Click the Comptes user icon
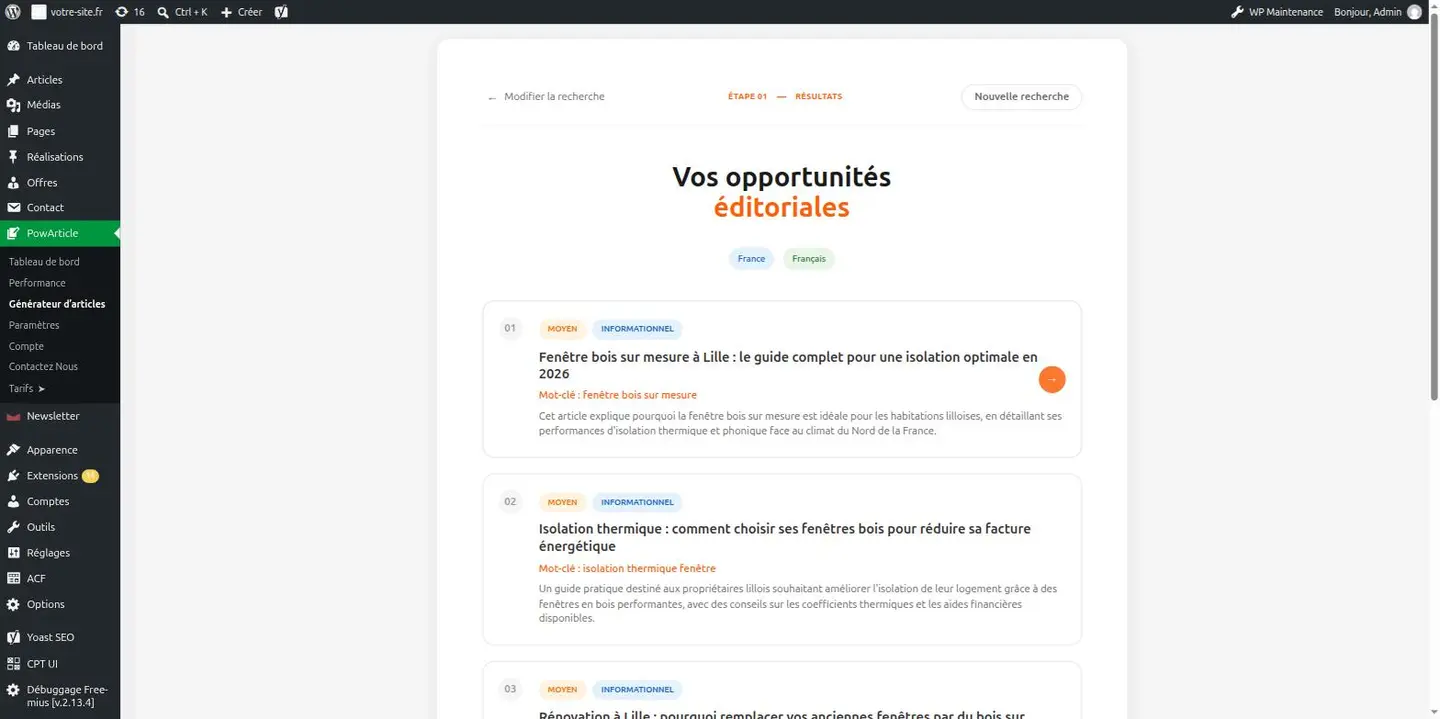Screen dimensions: 1440x719 tap(13, 502)
